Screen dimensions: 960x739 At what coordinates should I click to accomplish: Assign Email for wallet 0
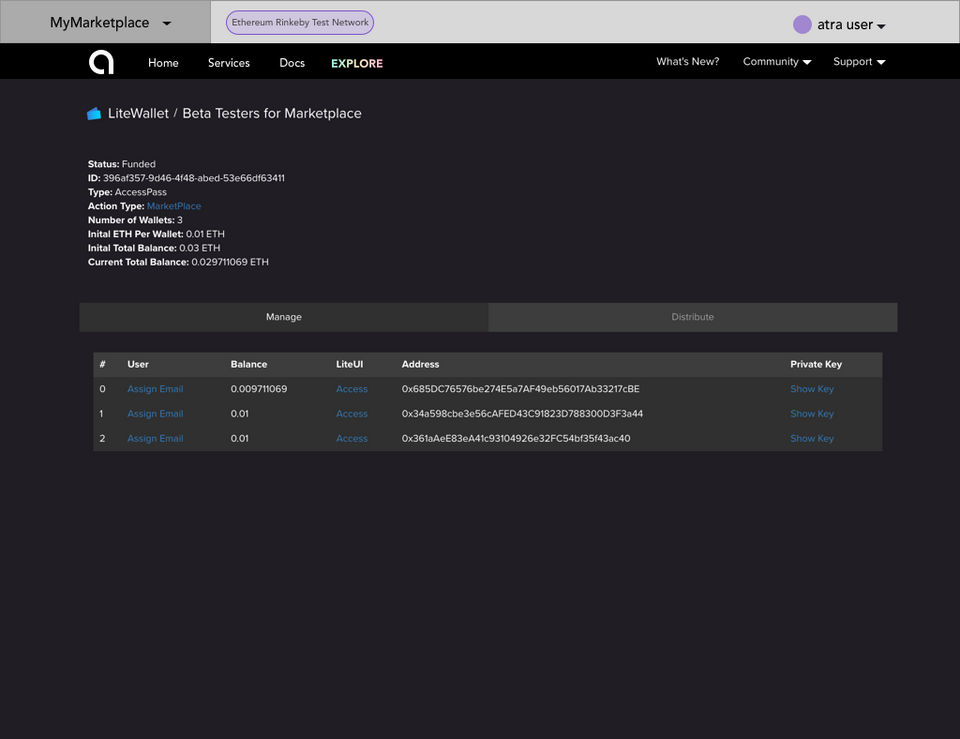click(156, 389)
